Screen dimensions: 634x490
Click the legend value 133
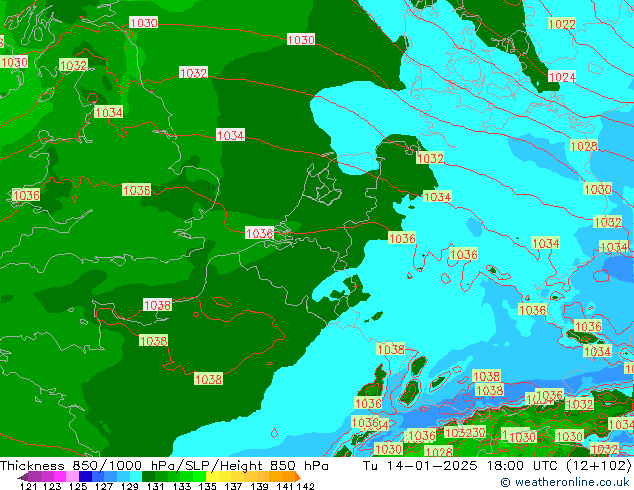pos(182,486)
